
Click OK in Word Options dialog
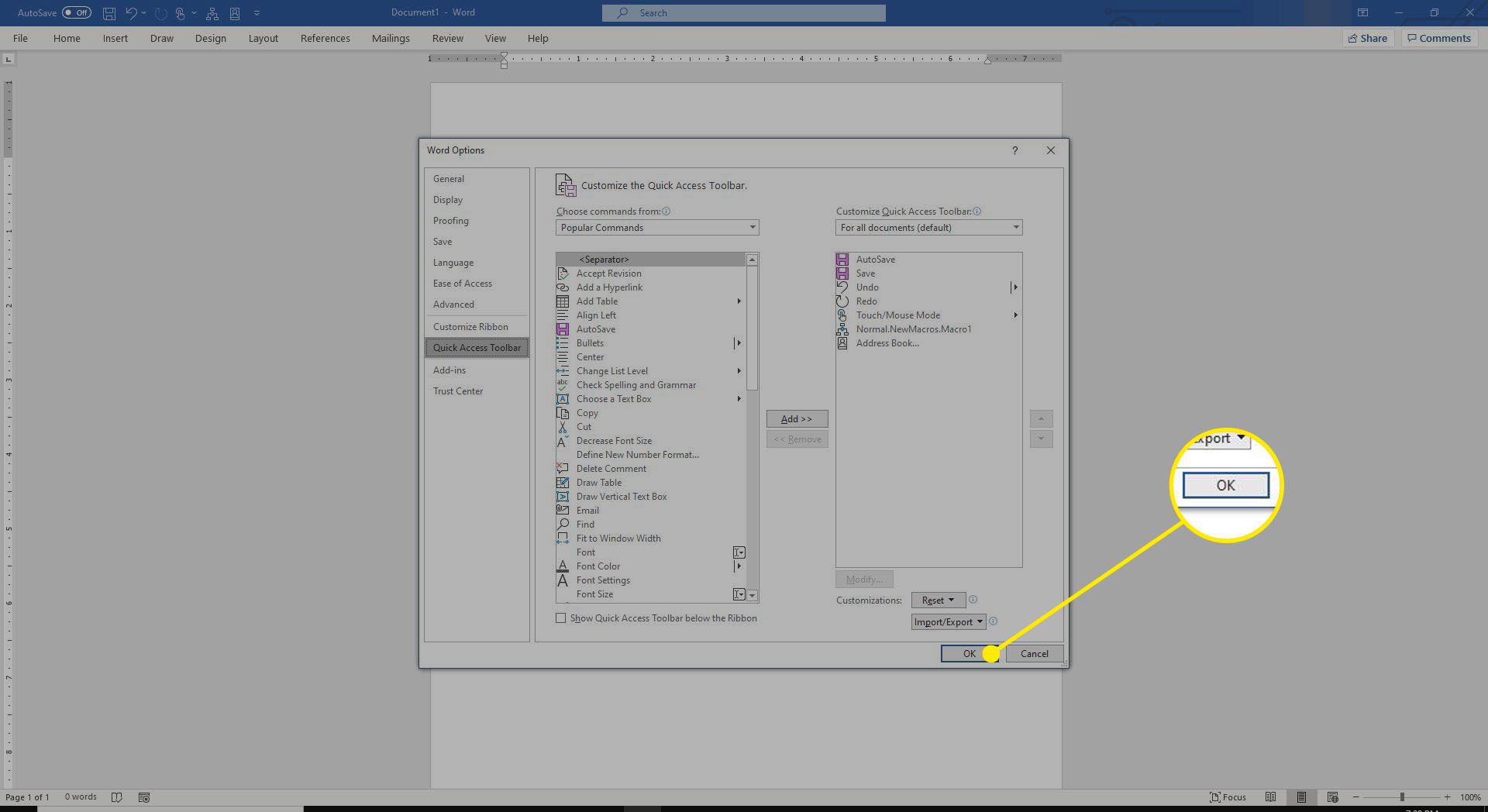pyautogui.click(x=970, y=654)
